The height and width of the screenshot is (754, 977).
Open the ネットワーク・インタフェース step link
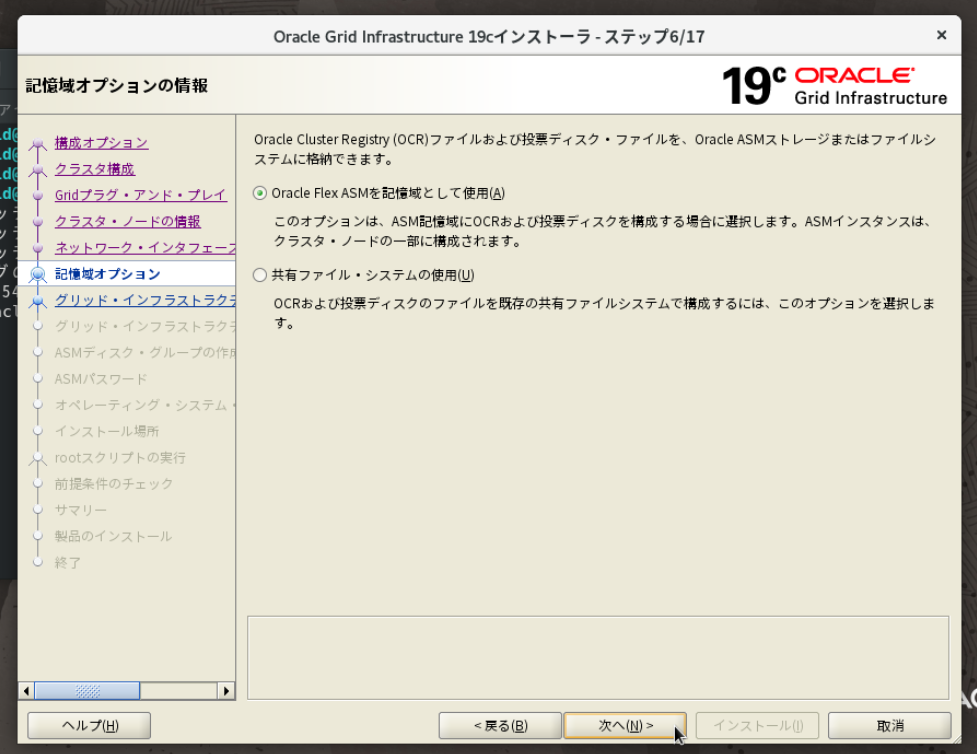pos(145,247)
